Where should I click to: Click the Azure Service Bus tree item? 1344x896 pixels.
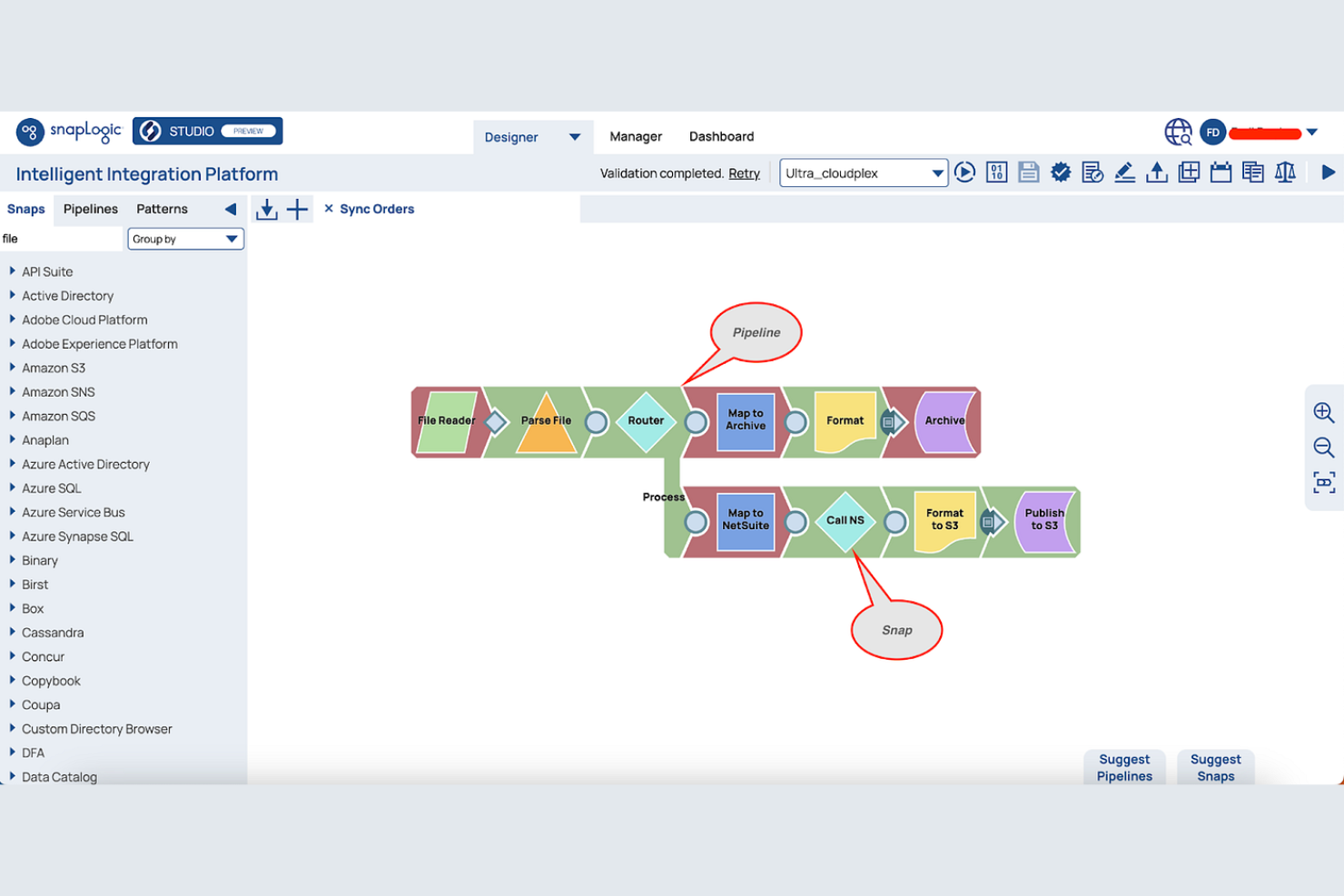coord(74,512)
